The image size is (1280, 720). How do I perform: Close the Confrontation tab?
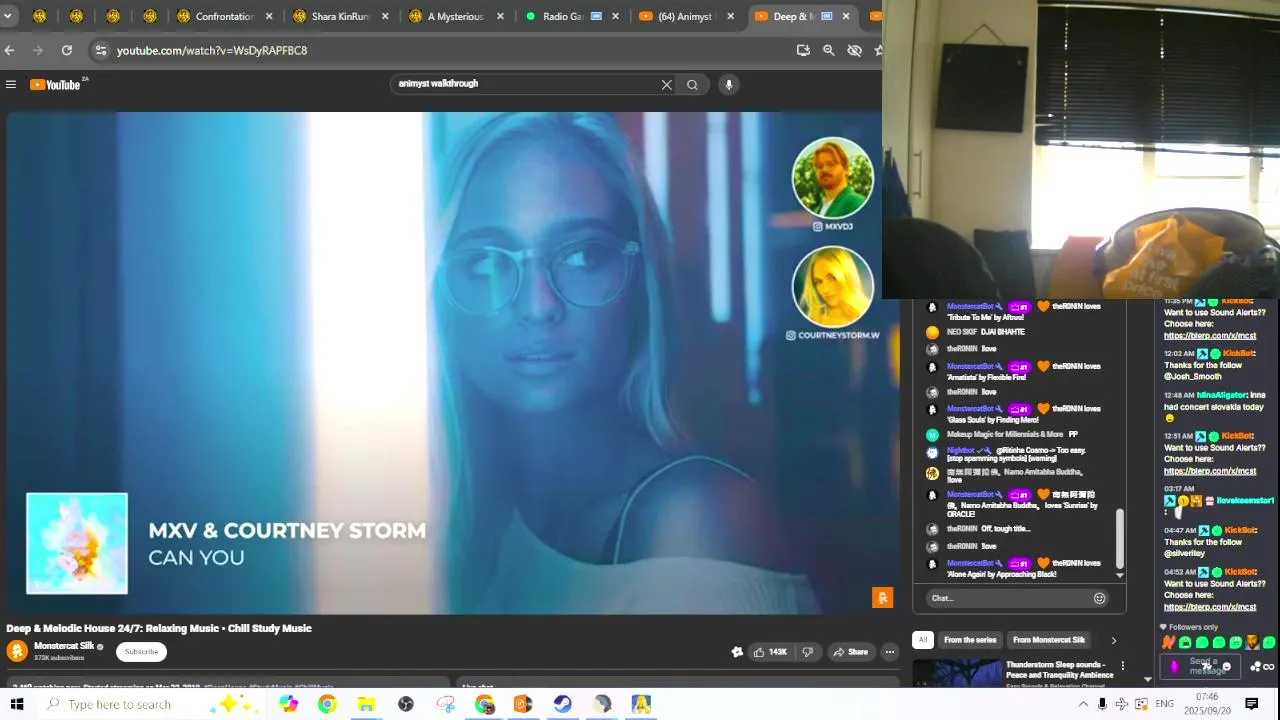(x=269, y=16)
